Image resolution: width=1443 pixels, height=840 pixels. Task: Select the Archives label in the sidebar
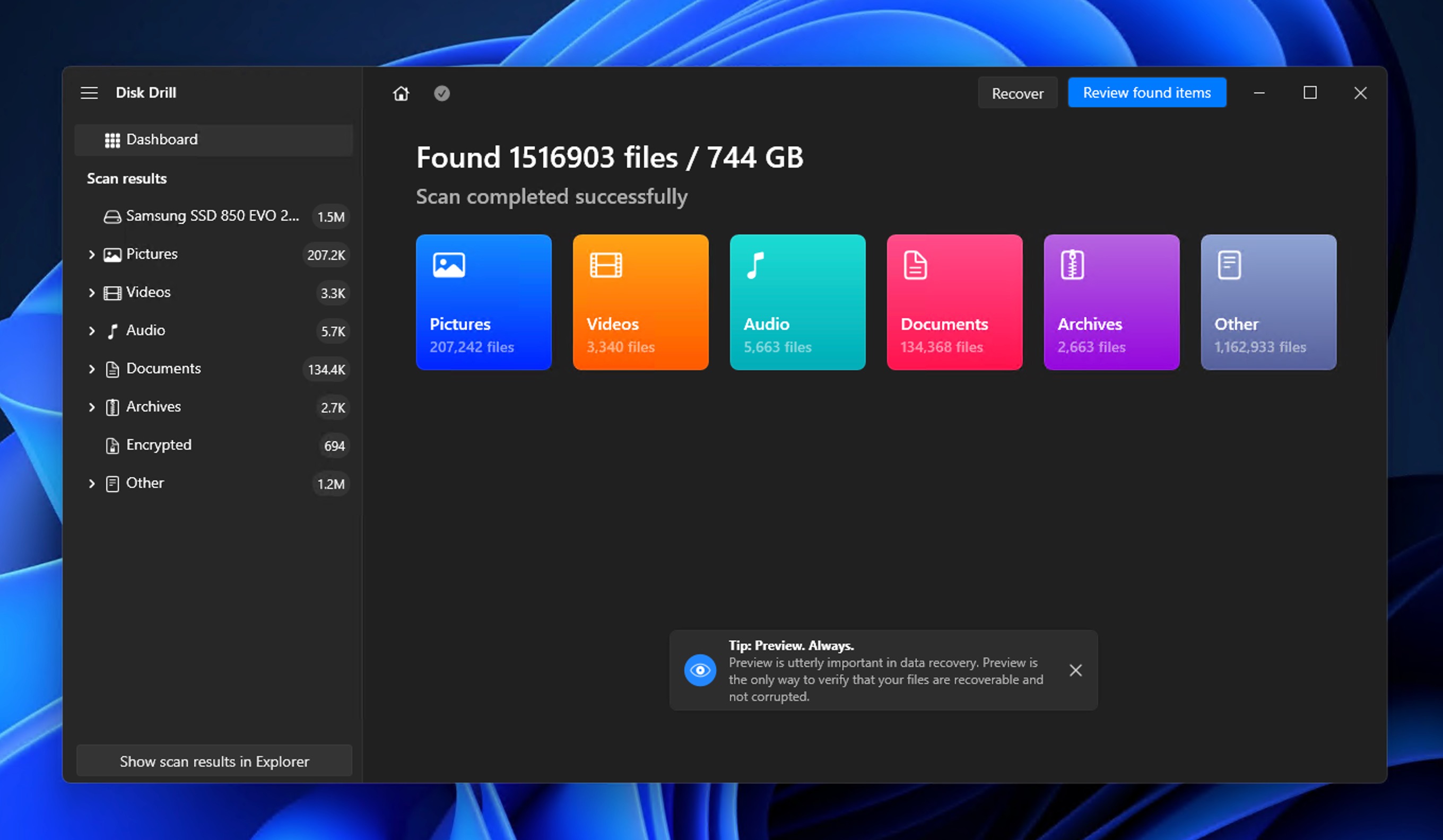click(x=153, y=406)
